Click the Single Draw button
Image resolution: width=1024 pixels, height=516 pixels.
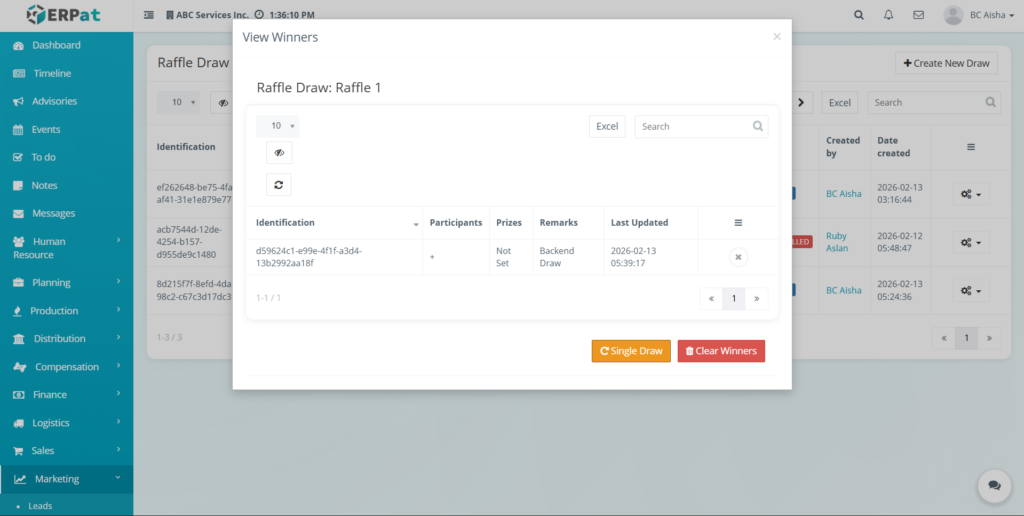[631, 351]
